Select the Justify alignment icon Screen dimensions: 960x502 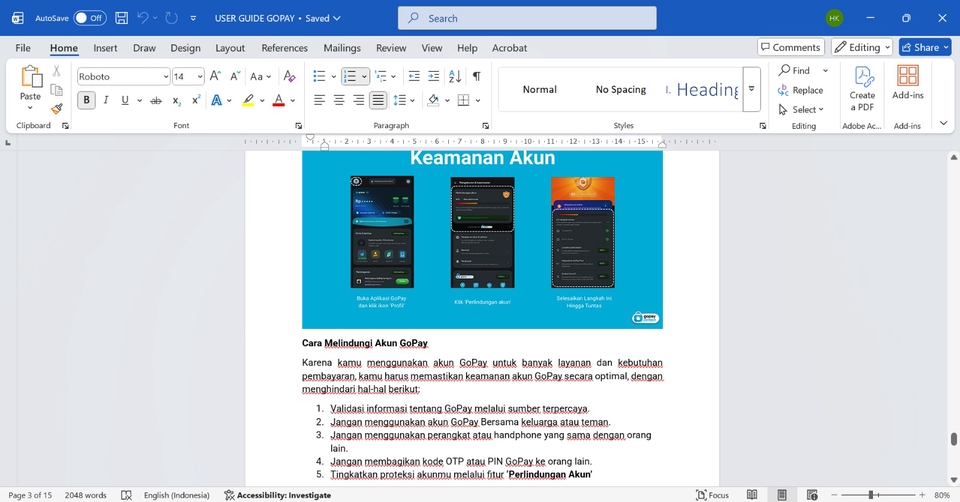[378, 100]
